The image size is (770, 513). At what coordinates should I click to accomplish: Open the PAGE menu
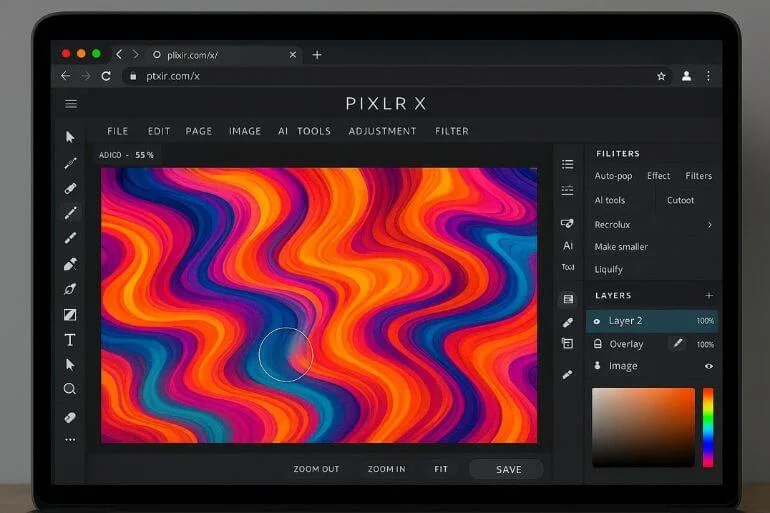pos(199,131)
